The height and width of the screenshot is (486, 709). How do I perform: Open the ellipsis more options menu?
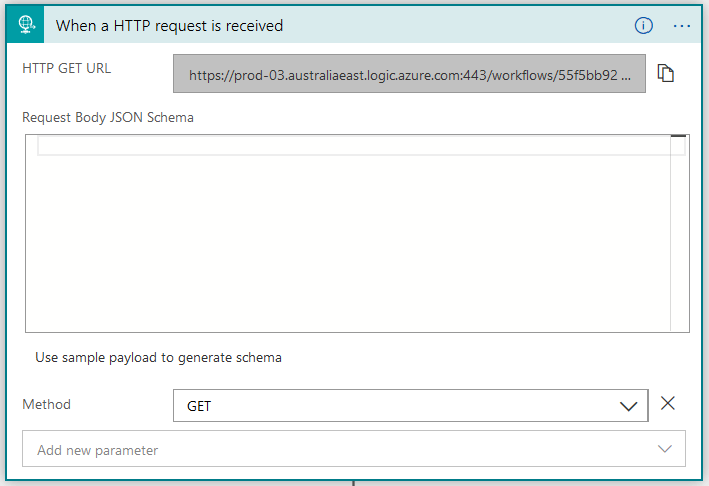point(682,26)
